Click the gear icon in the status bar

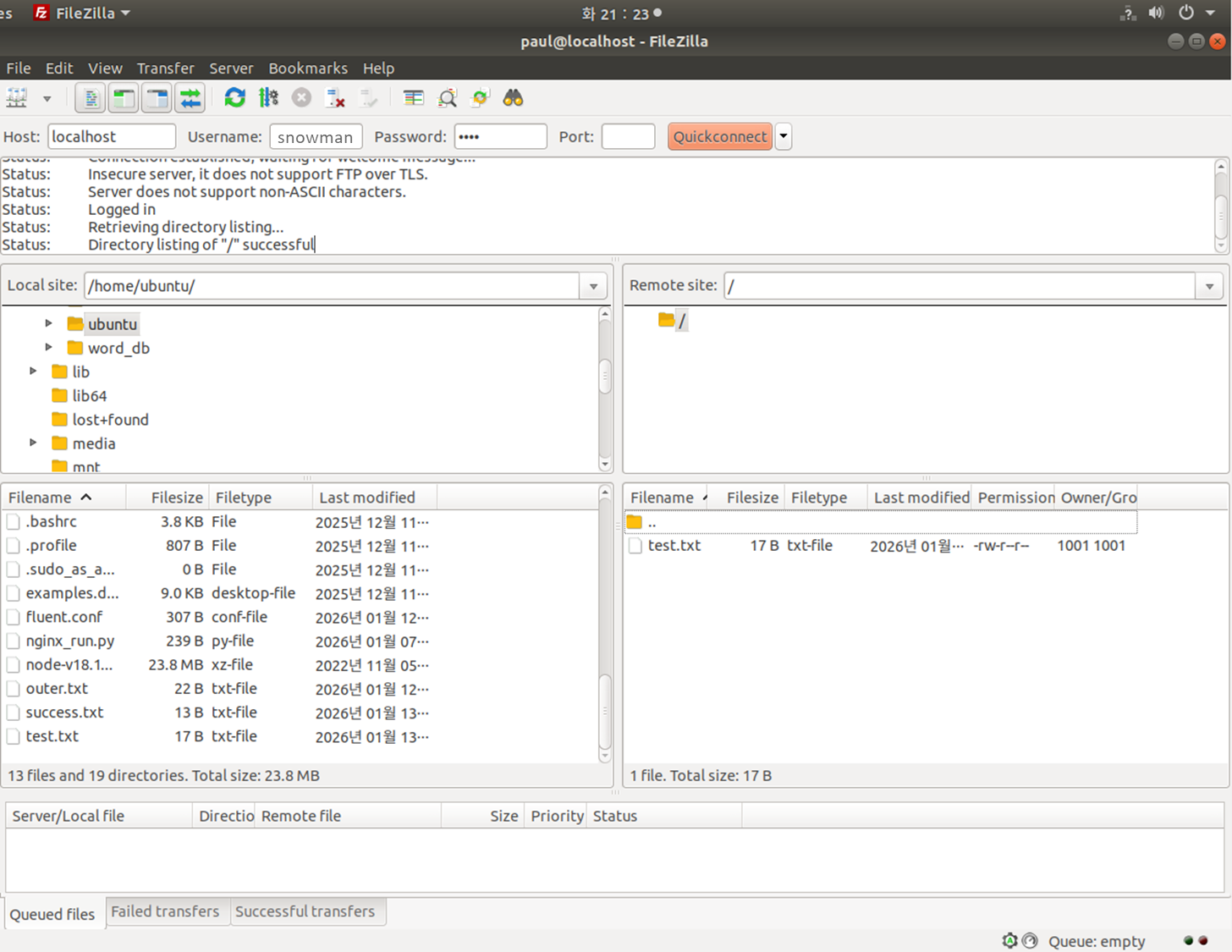click(x=1009, y=940)
